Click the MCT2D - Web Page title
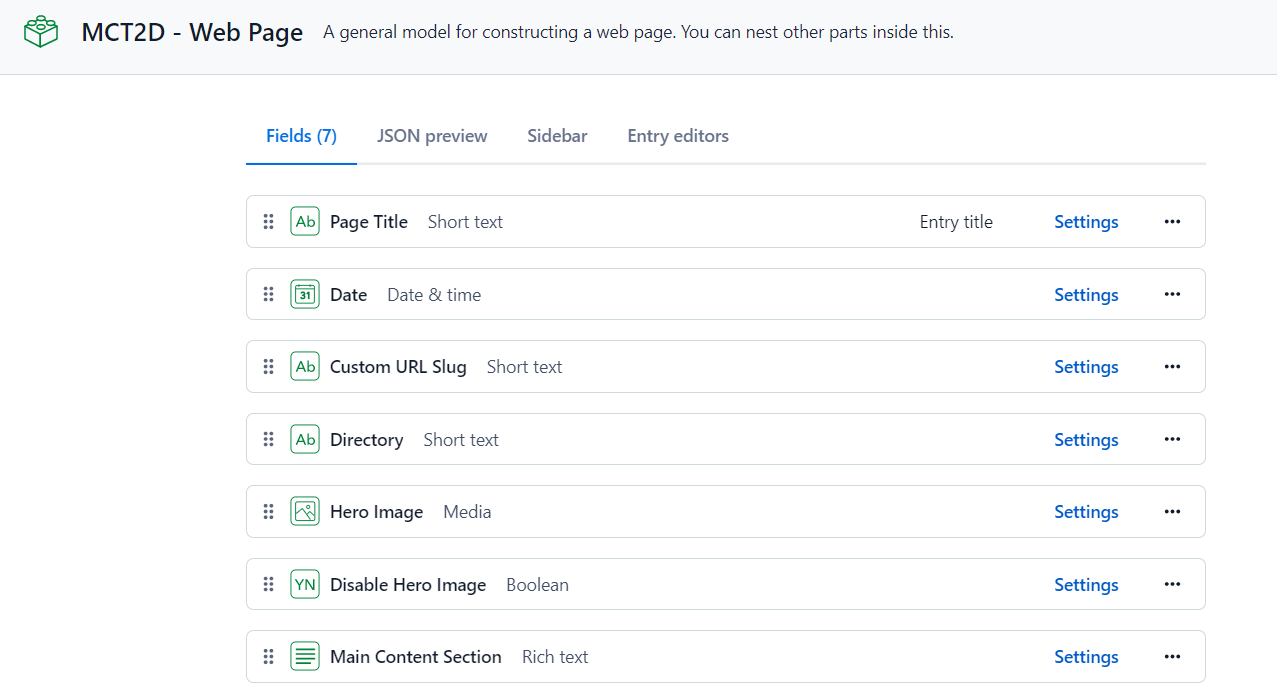The image size is (1277, 697). point(192,32)
